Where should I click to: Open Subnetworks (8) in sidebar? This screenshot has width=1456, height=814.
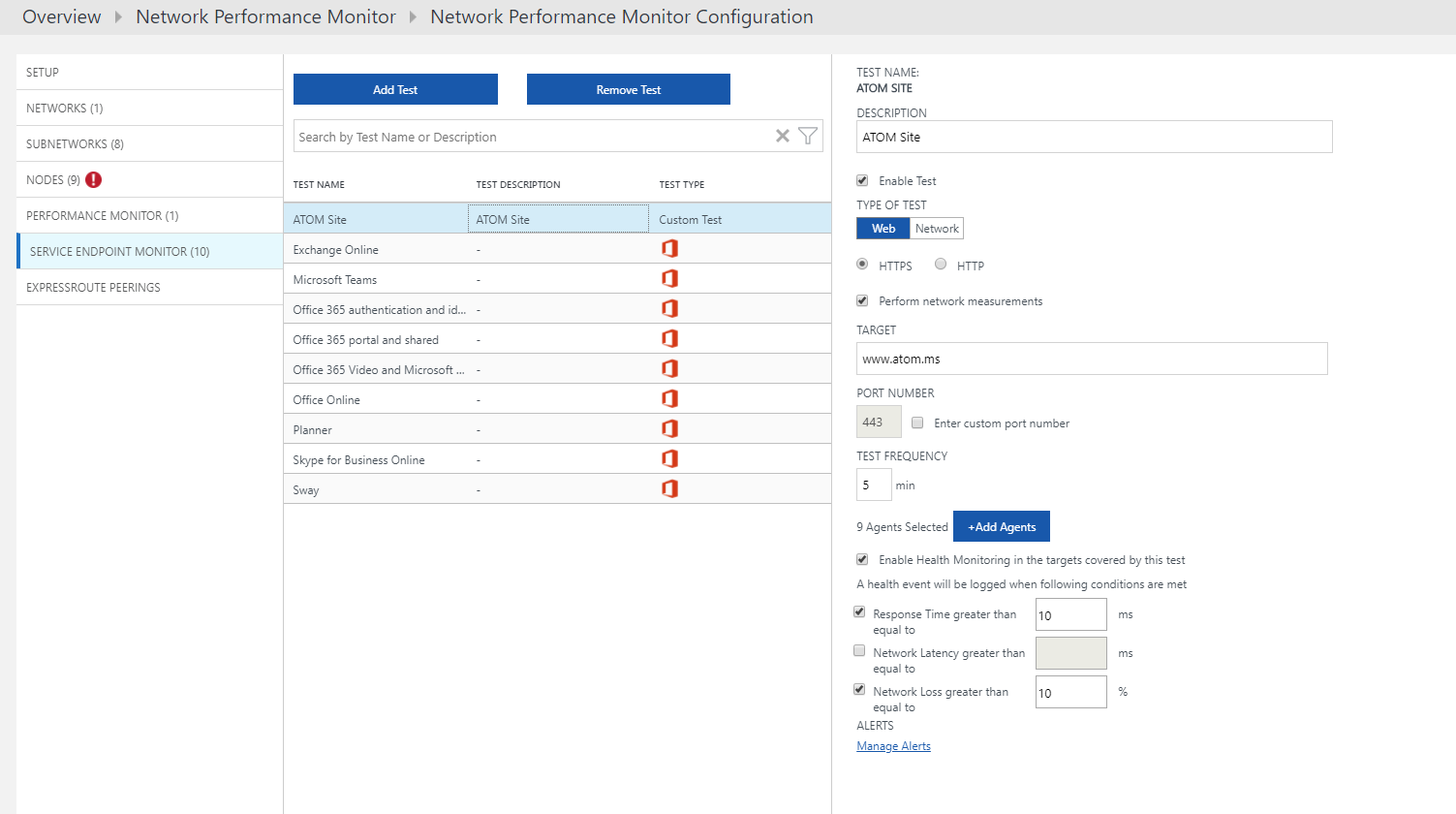pos(150,143)
